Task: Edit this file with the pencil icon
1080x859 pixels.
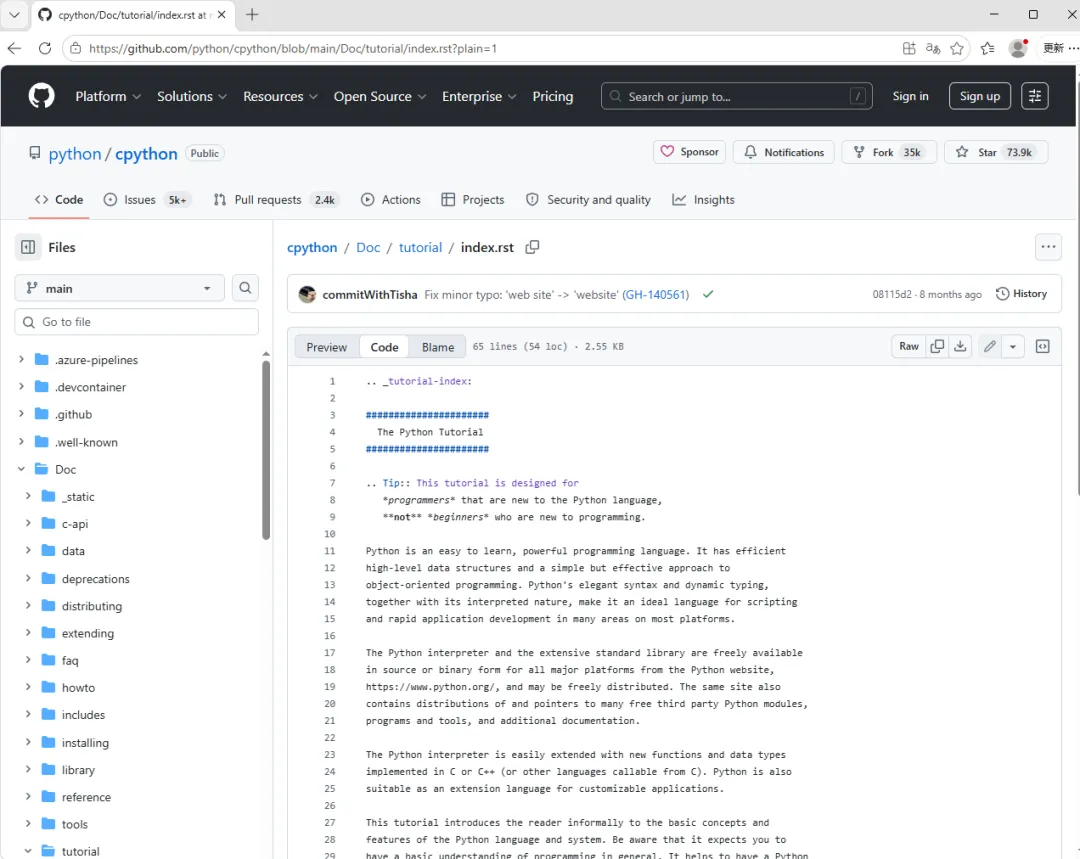Action: pos(990,346)
